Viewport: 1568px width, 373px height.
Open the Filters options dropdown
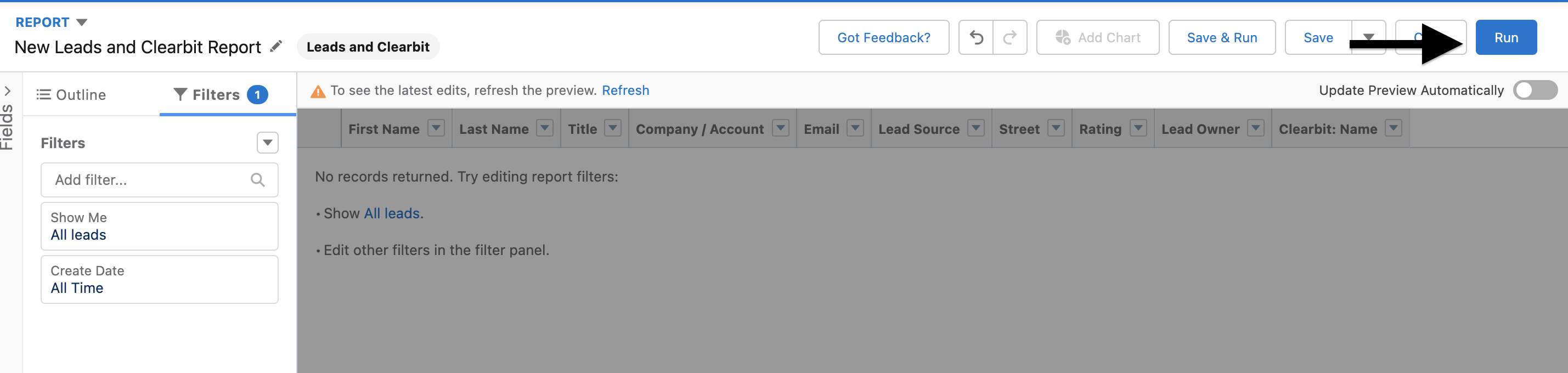coord(267,143)
